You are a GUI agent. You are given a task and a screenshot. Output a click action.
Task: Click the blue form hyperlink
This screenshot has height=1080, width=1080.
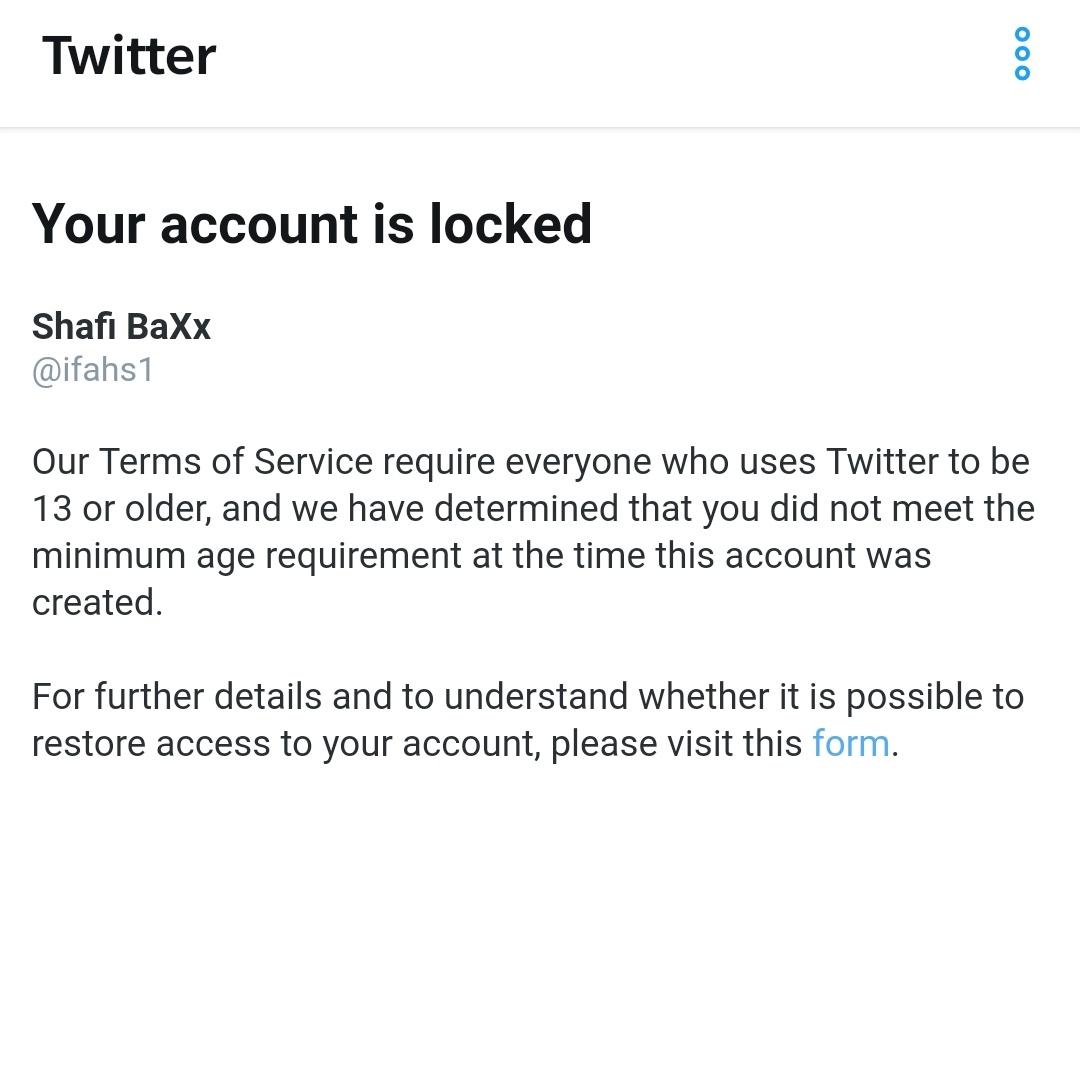(x=850, y=743)
